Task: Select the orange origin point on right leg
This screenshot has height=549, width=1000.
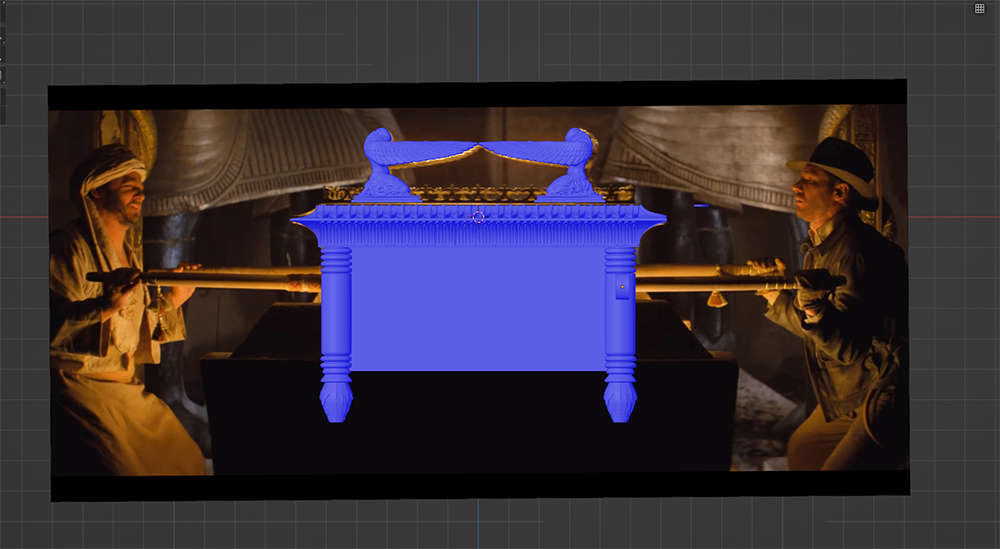Action: (622, 287)
